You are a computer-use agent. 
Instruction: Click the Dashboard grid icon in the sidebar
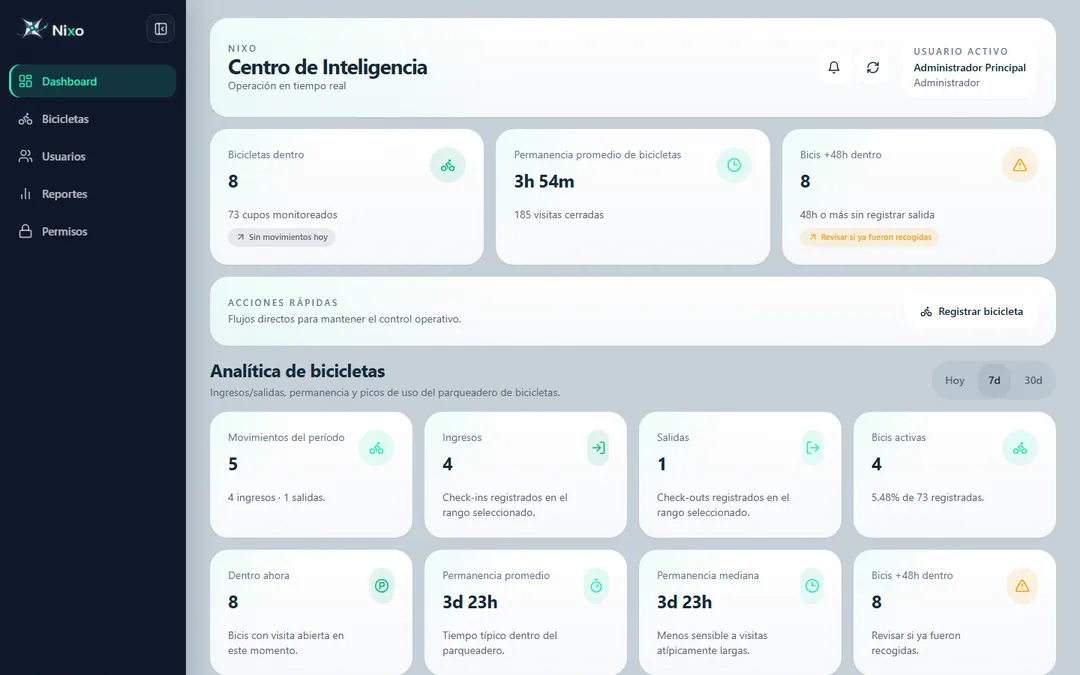coord(25,81)
